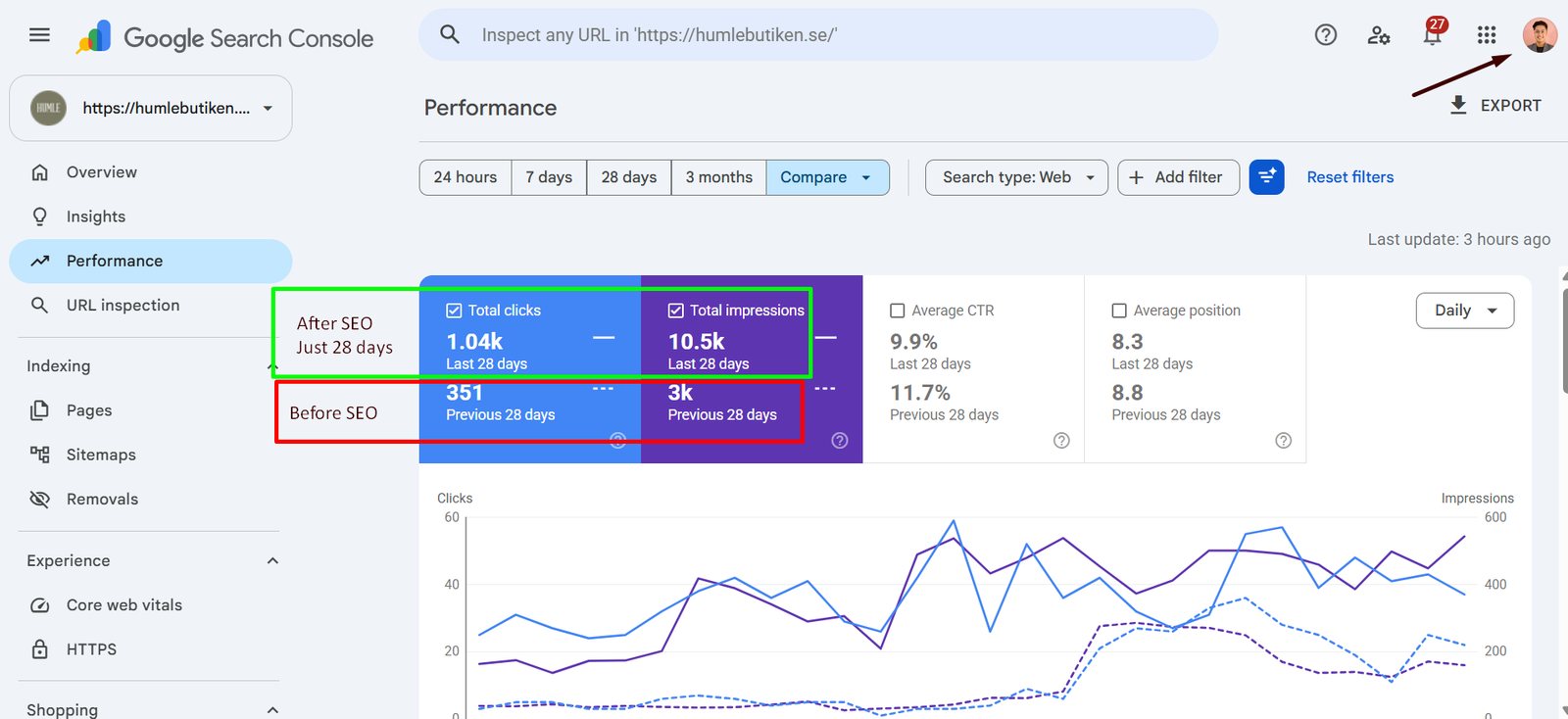
Task: Open Performance in the sidebar
Action: (x=151, y=262)
